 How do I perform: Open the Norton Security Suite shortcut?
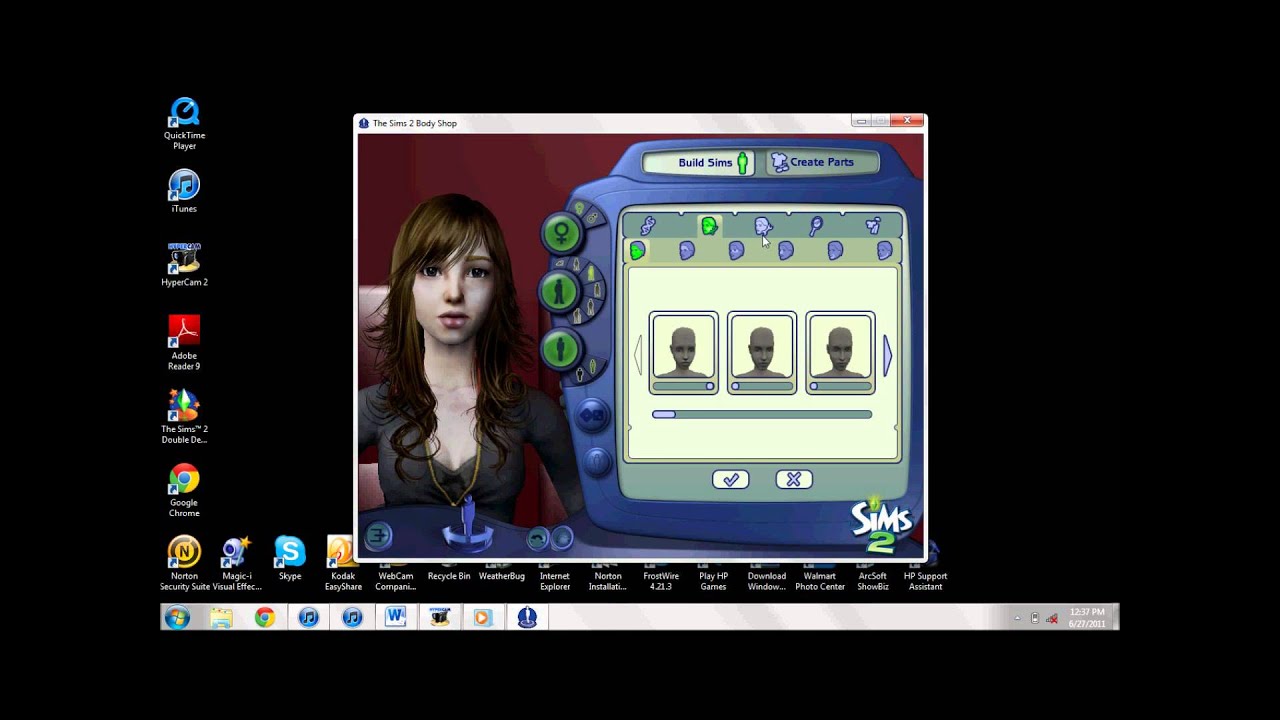184,563
